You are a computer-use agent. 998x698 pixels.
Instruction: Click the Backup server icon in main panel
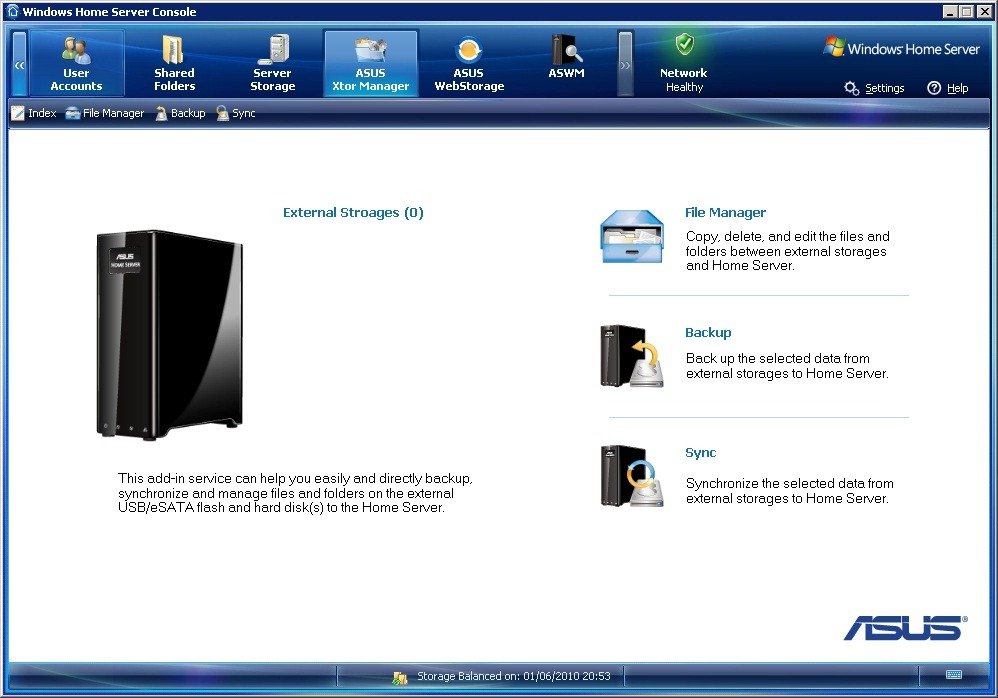pyautogui.click(x=632, y=356)
